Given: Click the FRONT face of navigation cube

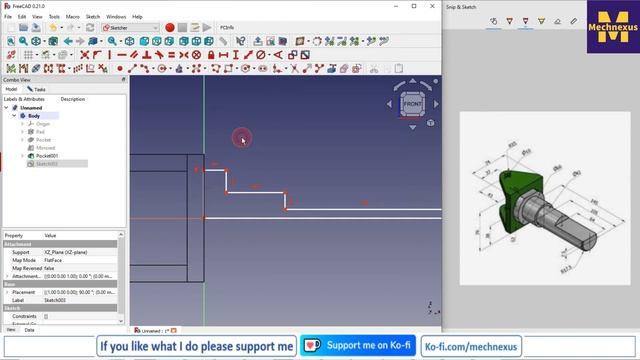Looking at the screenshot, I should (x=413, y=104).
